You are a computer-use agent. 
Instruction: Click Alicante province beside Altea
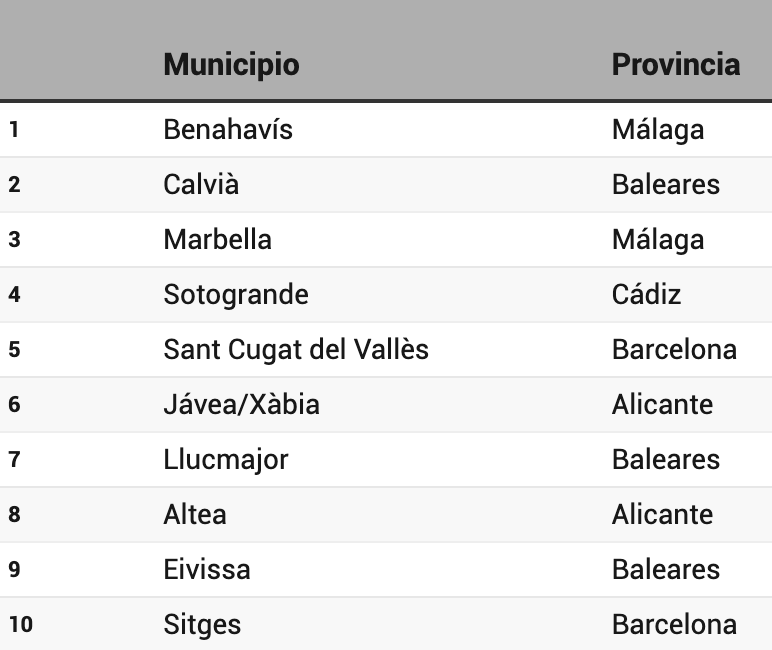click(x=662, y=515)
